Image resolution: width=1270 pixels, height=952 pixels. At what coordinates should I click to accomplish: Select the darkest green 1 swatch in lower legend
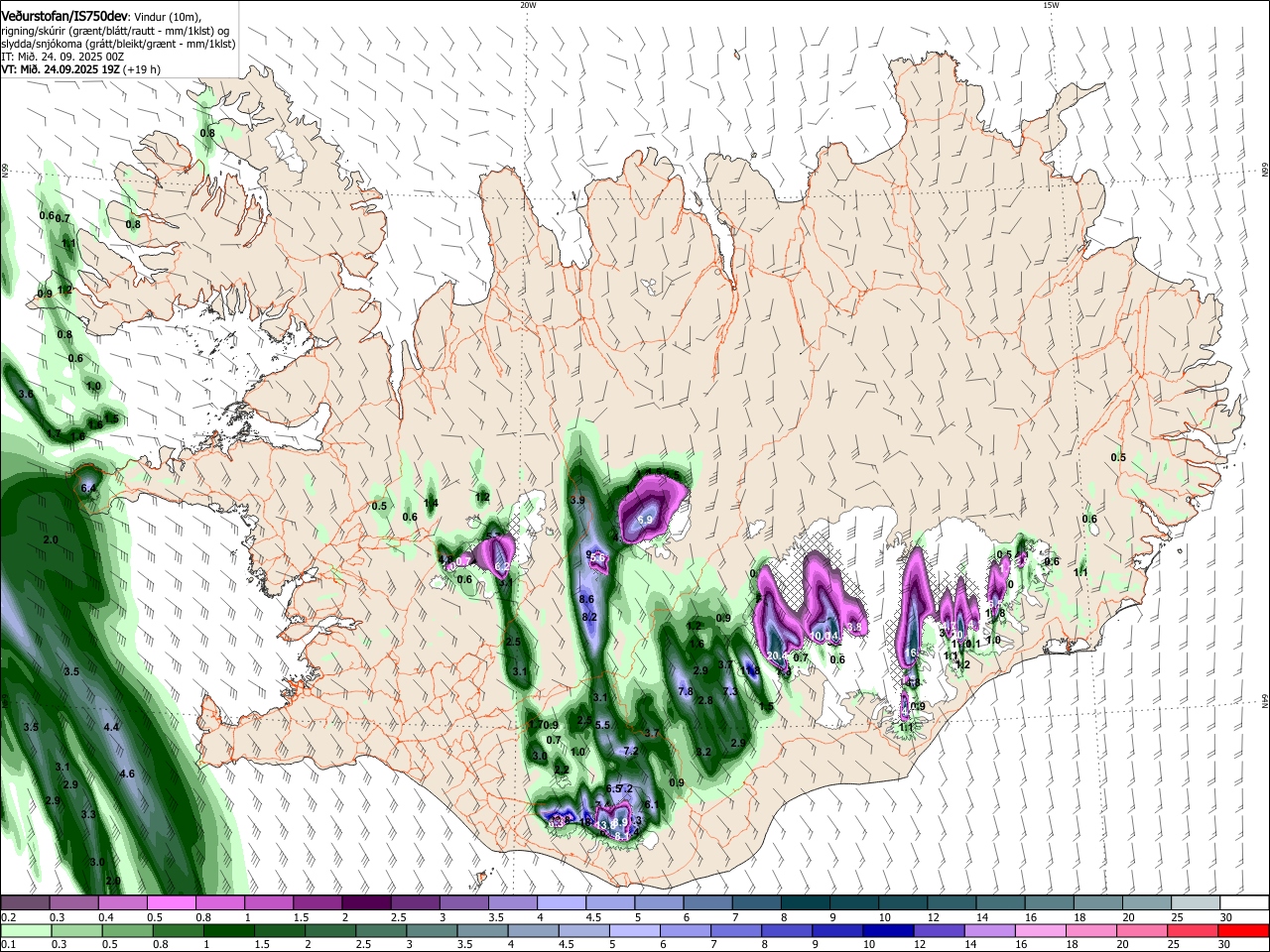click(228, 930)
